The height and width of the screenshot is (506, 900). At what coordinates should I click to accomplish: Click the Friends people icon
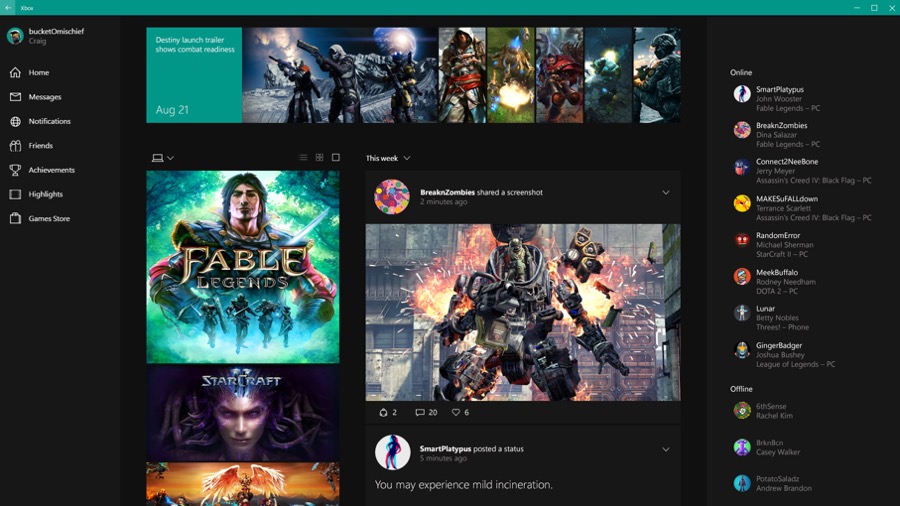coord(15,146)
